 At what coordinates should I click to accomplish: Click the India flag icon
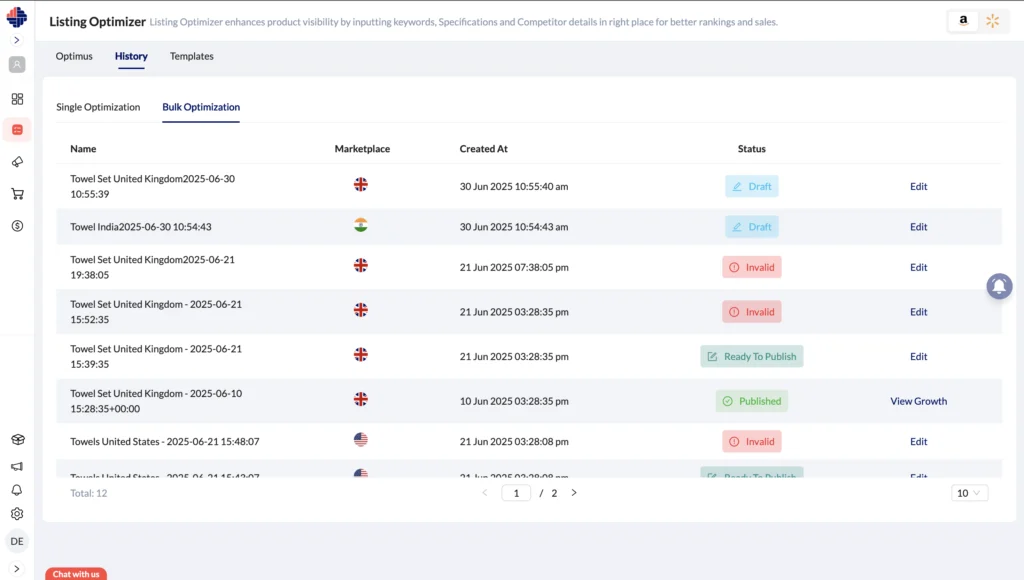pos(360,225)
